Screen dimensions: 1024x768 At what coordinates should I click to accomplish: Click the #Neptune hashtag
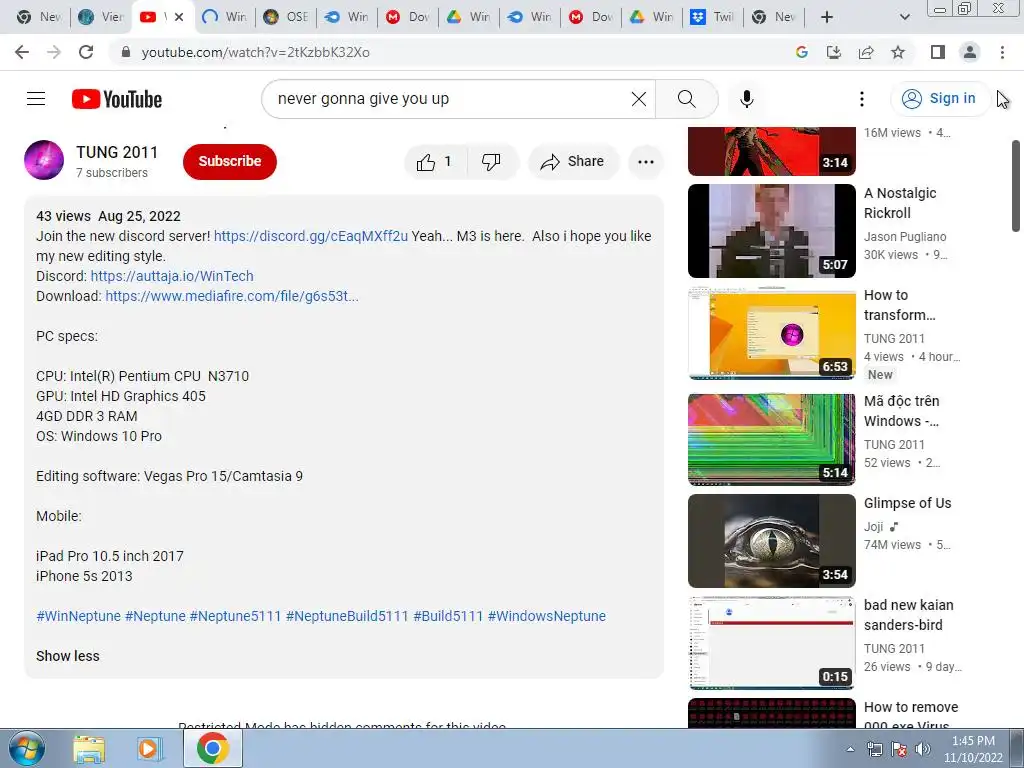click(155, 616)
